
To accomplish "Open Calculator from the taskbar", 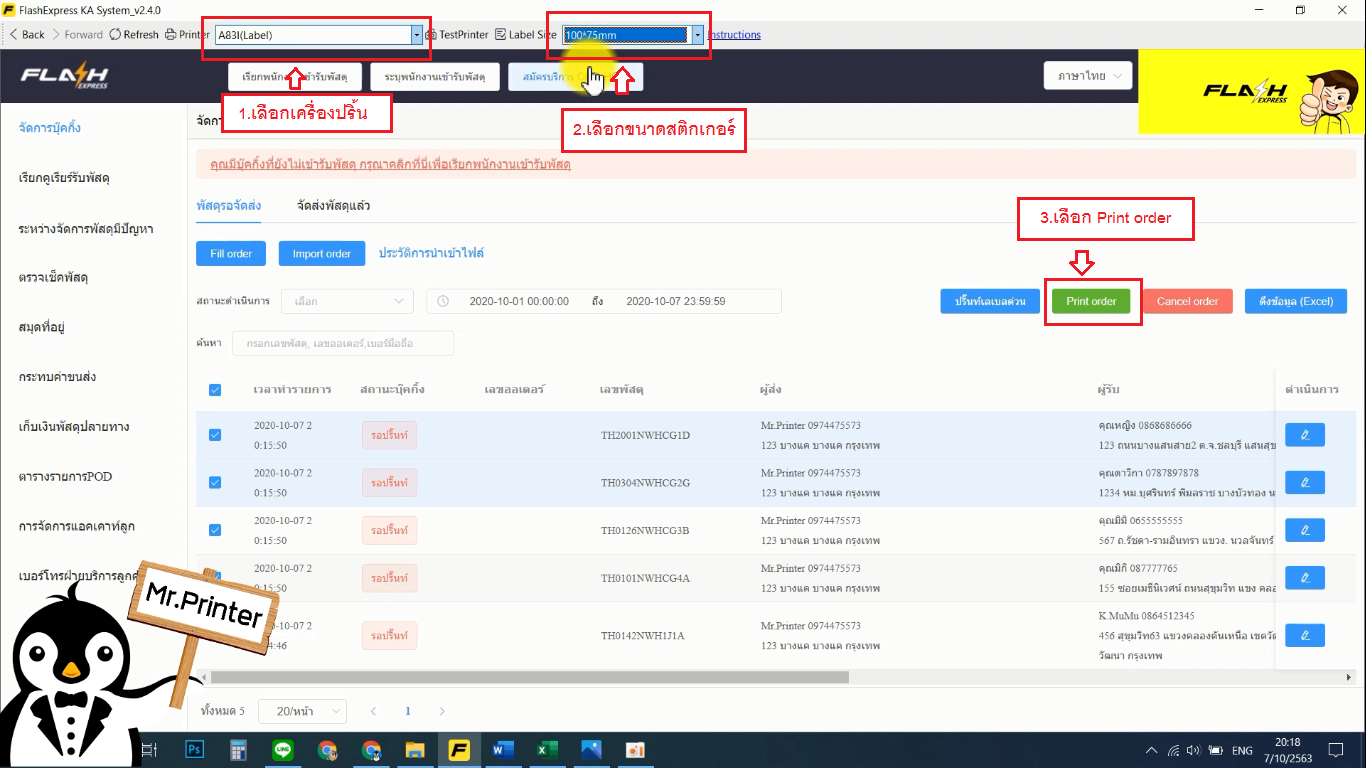I will coord(238,749).
